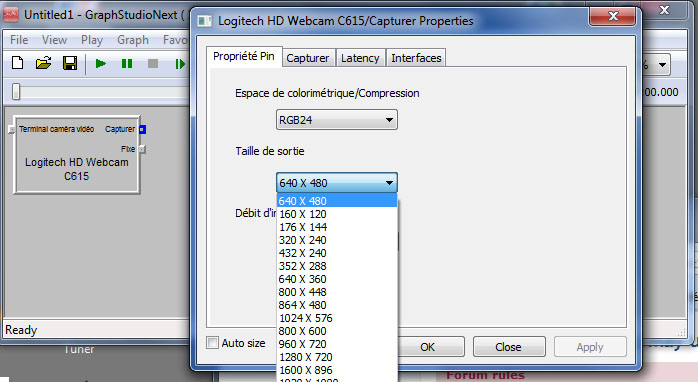698x382 pixels.
Task: Open the Play menu
Action: point(92,40)
